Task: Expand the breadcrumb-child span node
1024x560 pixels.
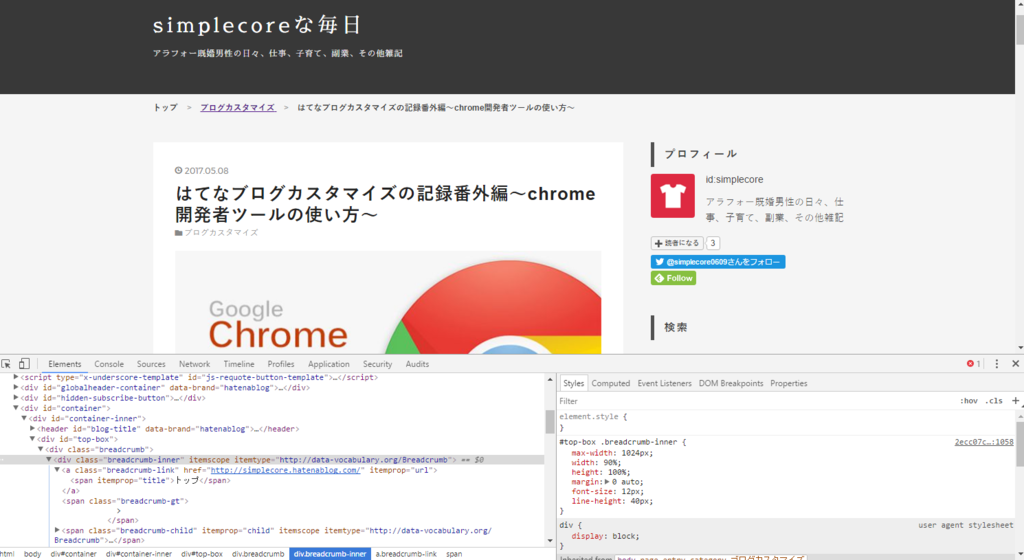Action: point(57,530)
